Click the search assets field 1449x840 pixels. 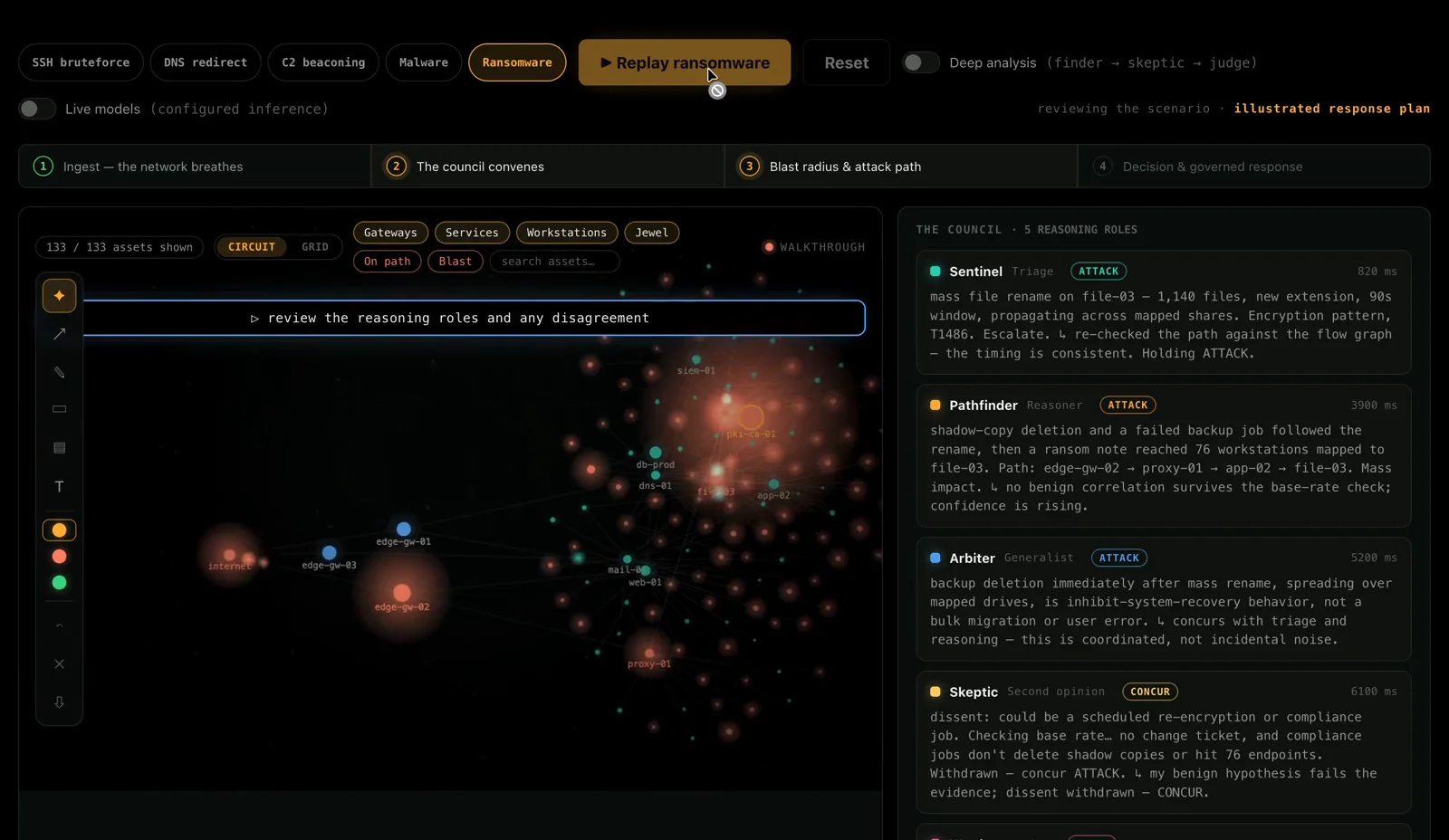(x=554, y=262)
